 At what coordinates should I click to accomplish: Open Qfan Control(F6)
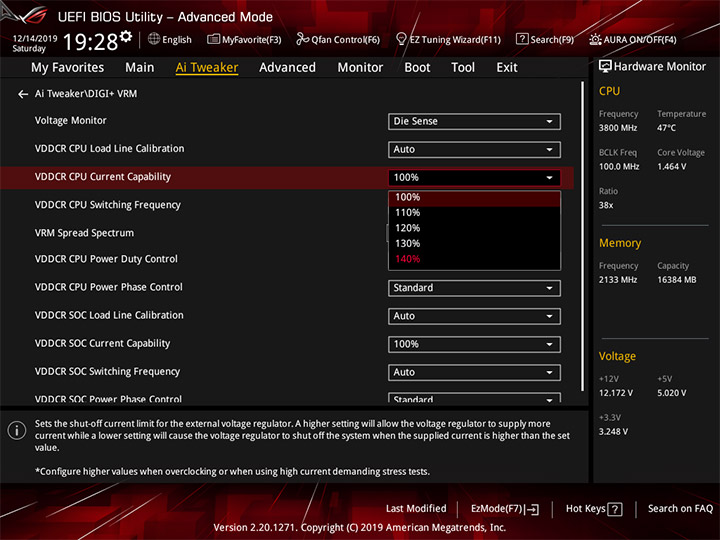[338, 39]
